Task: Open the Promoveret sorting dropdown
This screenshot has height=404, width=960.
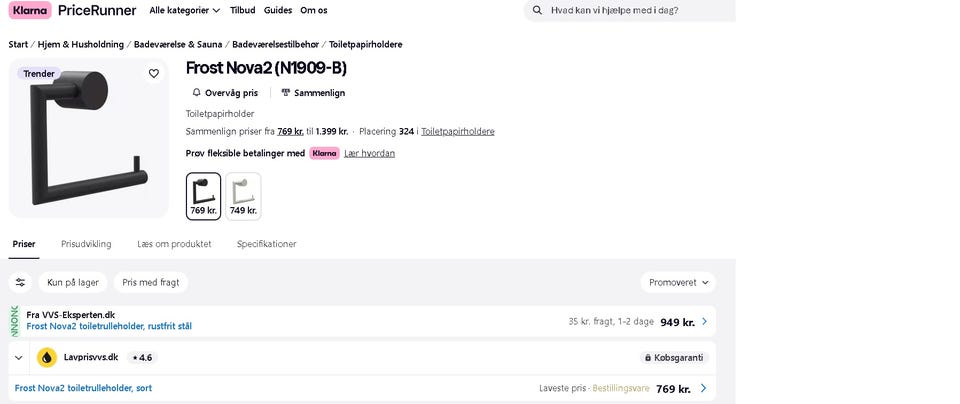Action: coord(678,282)
